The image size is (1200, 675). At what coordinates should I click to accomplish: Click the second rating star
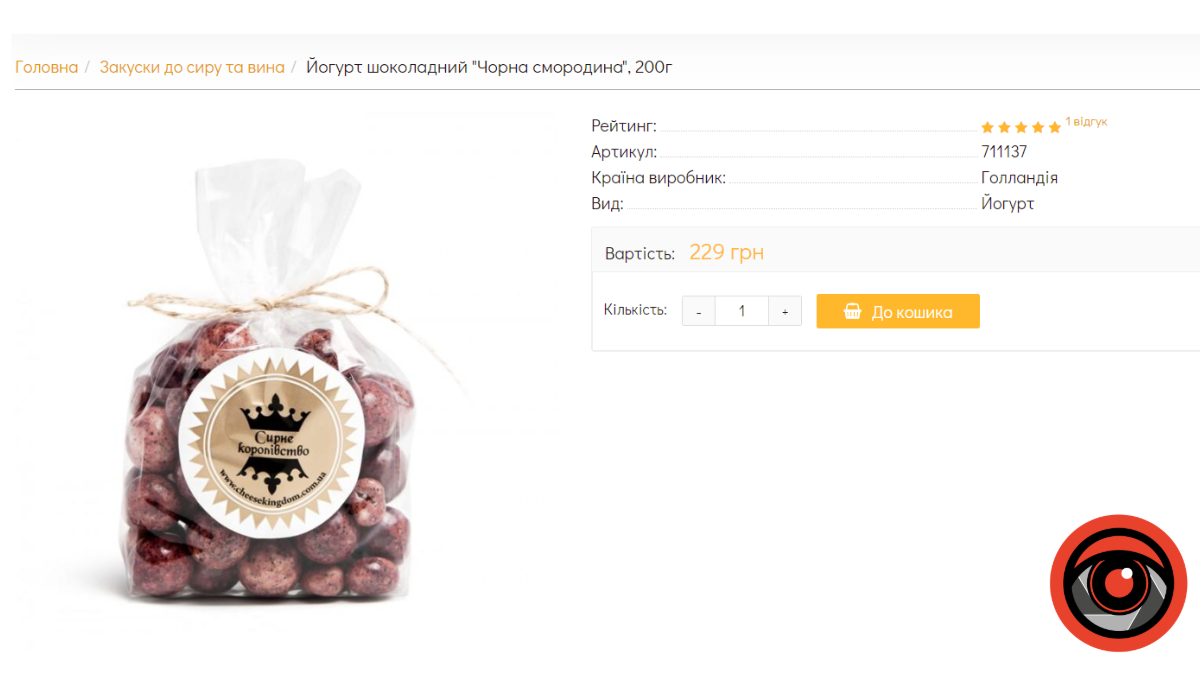click(1004, 127)
